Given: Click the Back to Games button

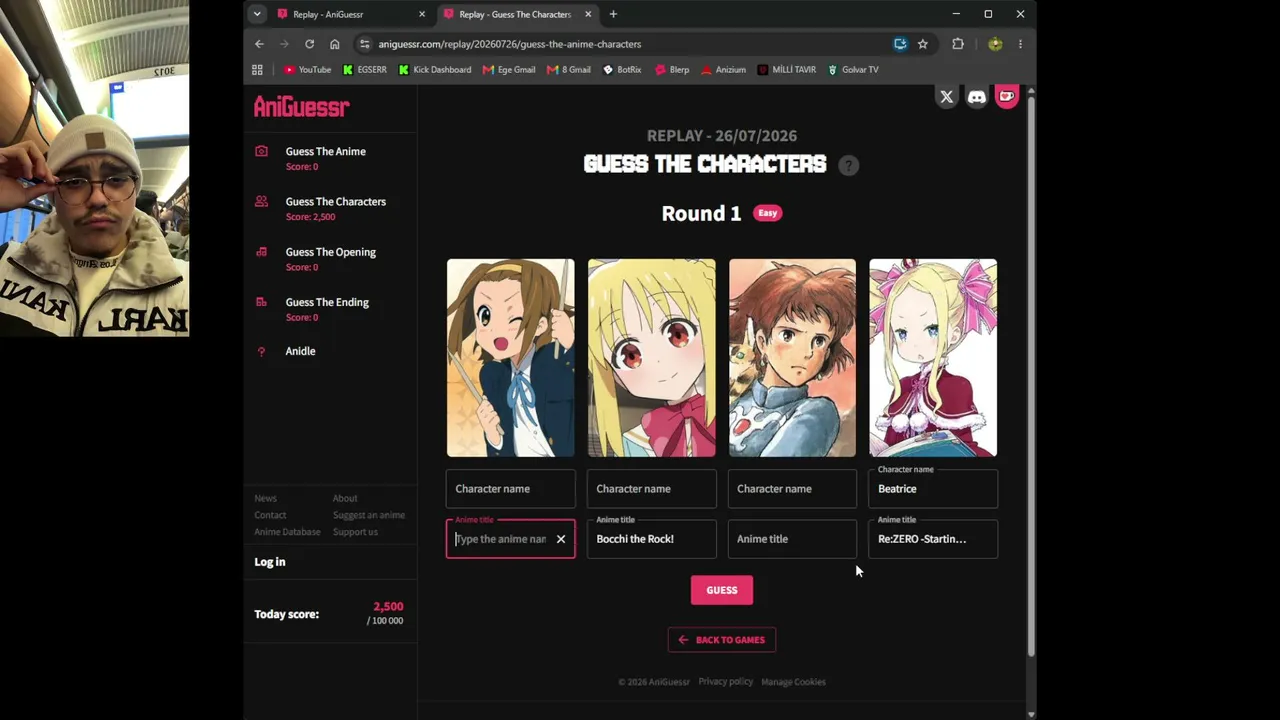Looking at the screenshot, I should tap(722, 640).
